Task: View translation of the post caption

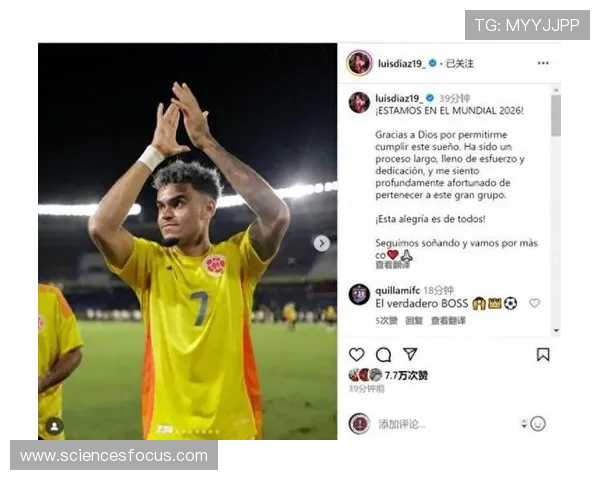Action: coord(392,265)
